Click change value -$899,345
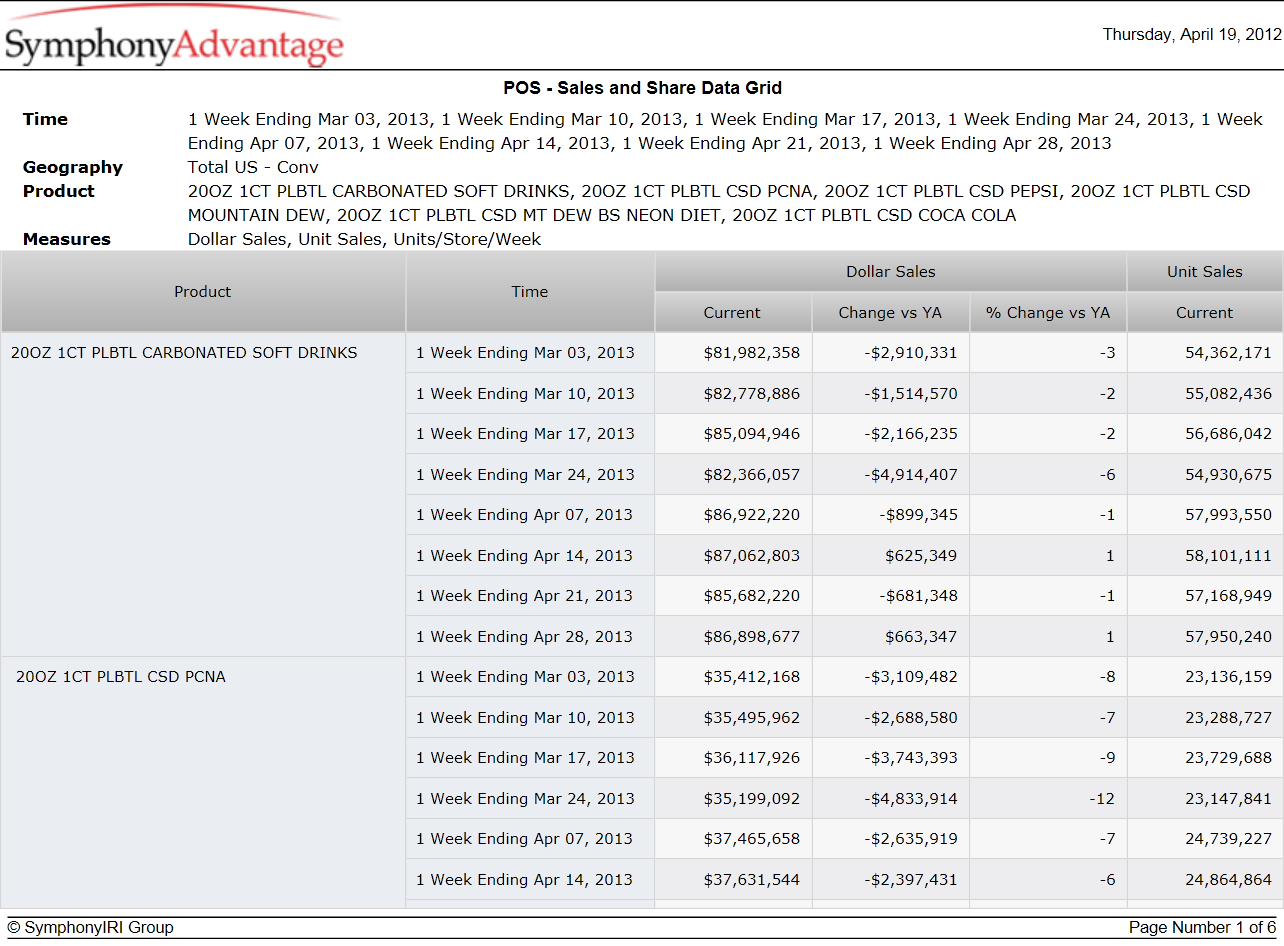1284x946 pixels. point(919,515)
